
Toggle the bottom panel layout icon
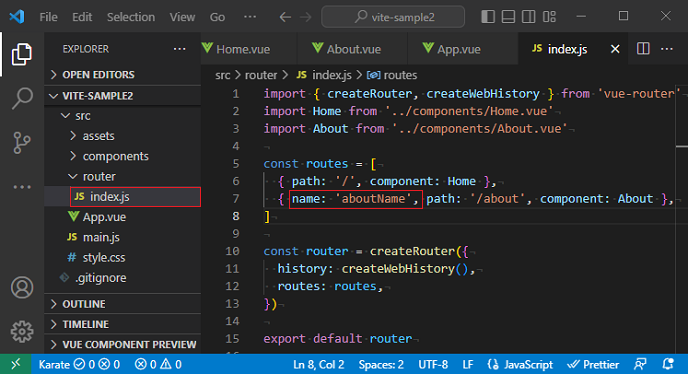[508, 17]
